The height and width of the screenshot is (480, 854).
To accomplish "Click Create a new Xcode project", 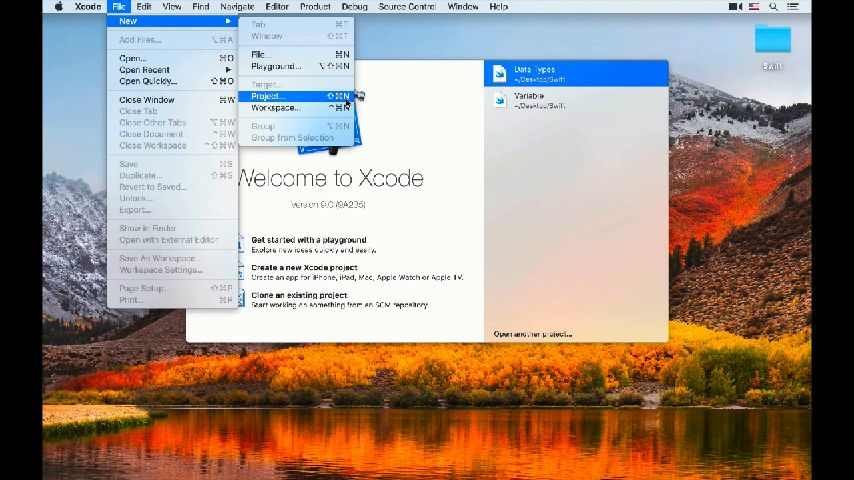I will (x=304, y=268).
